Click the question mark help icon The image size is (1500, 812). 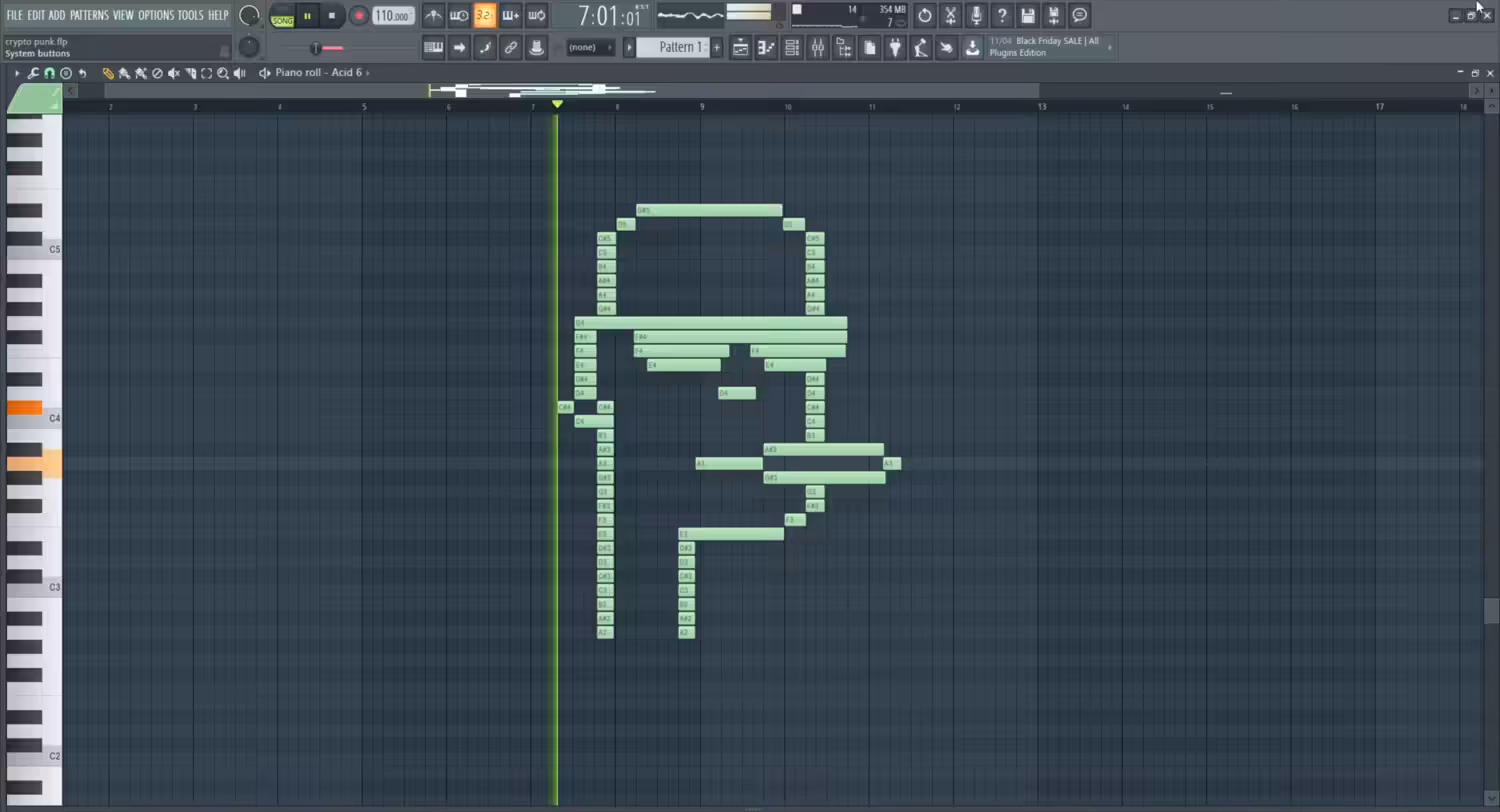tap(1002, 15)
